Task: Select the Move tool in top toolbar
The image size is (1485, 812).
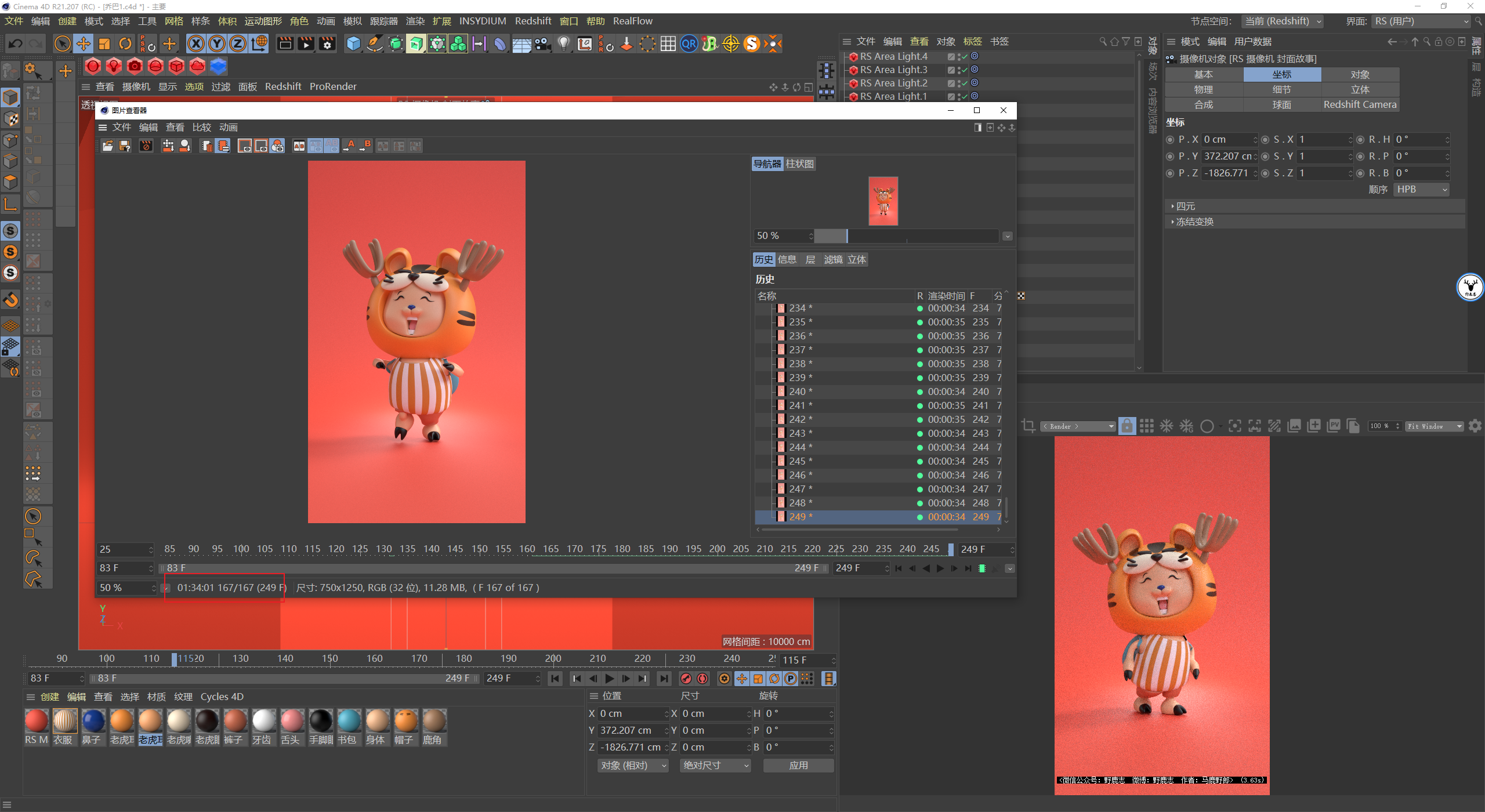Action: [84, 43]
